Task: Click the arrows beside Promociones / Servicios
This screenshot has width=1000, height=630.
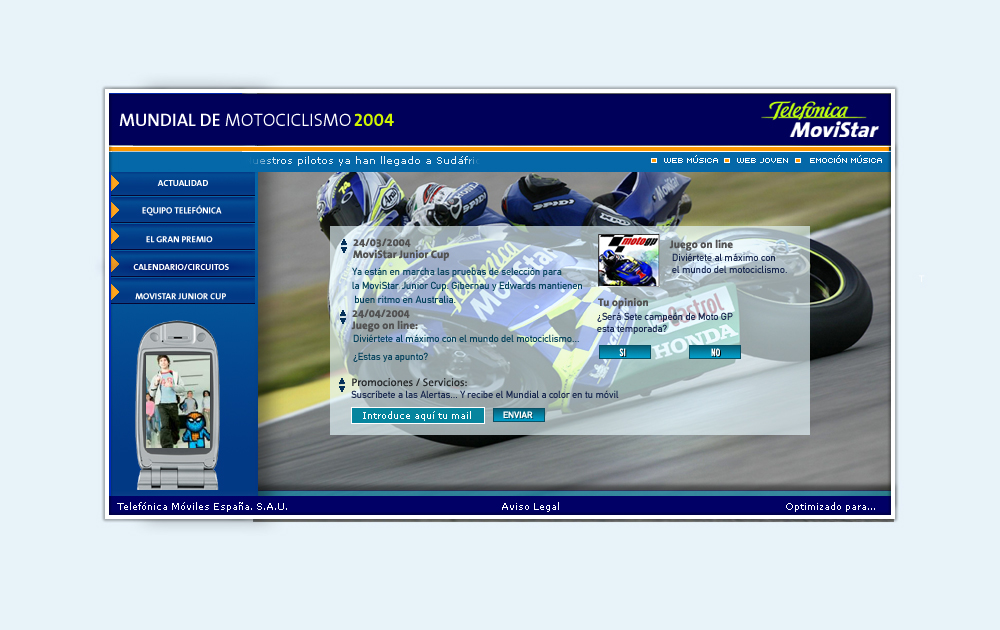Action: tap(342, 385)
